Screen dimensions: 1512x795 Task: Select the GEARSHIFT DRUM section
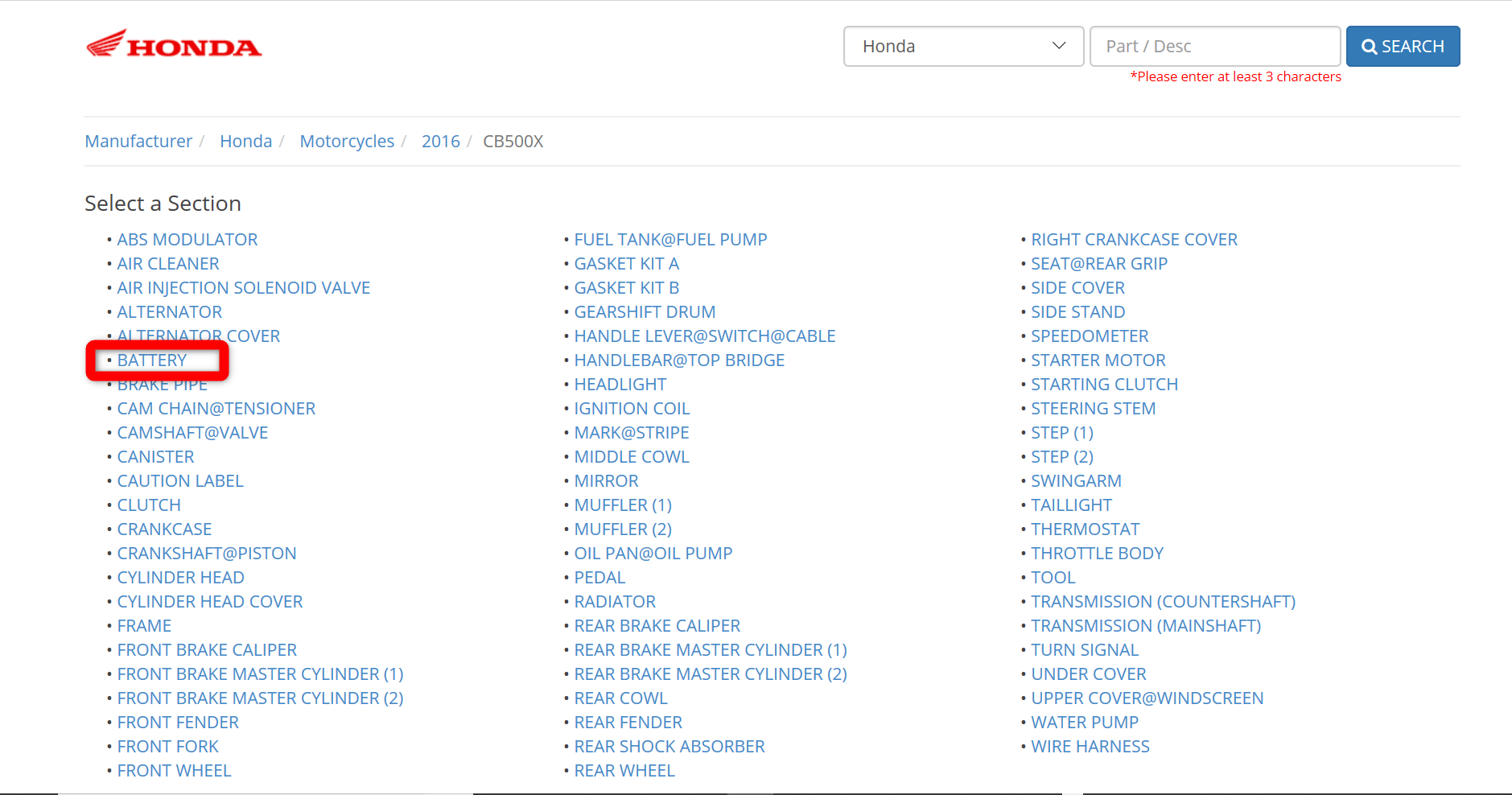[645, 312]
